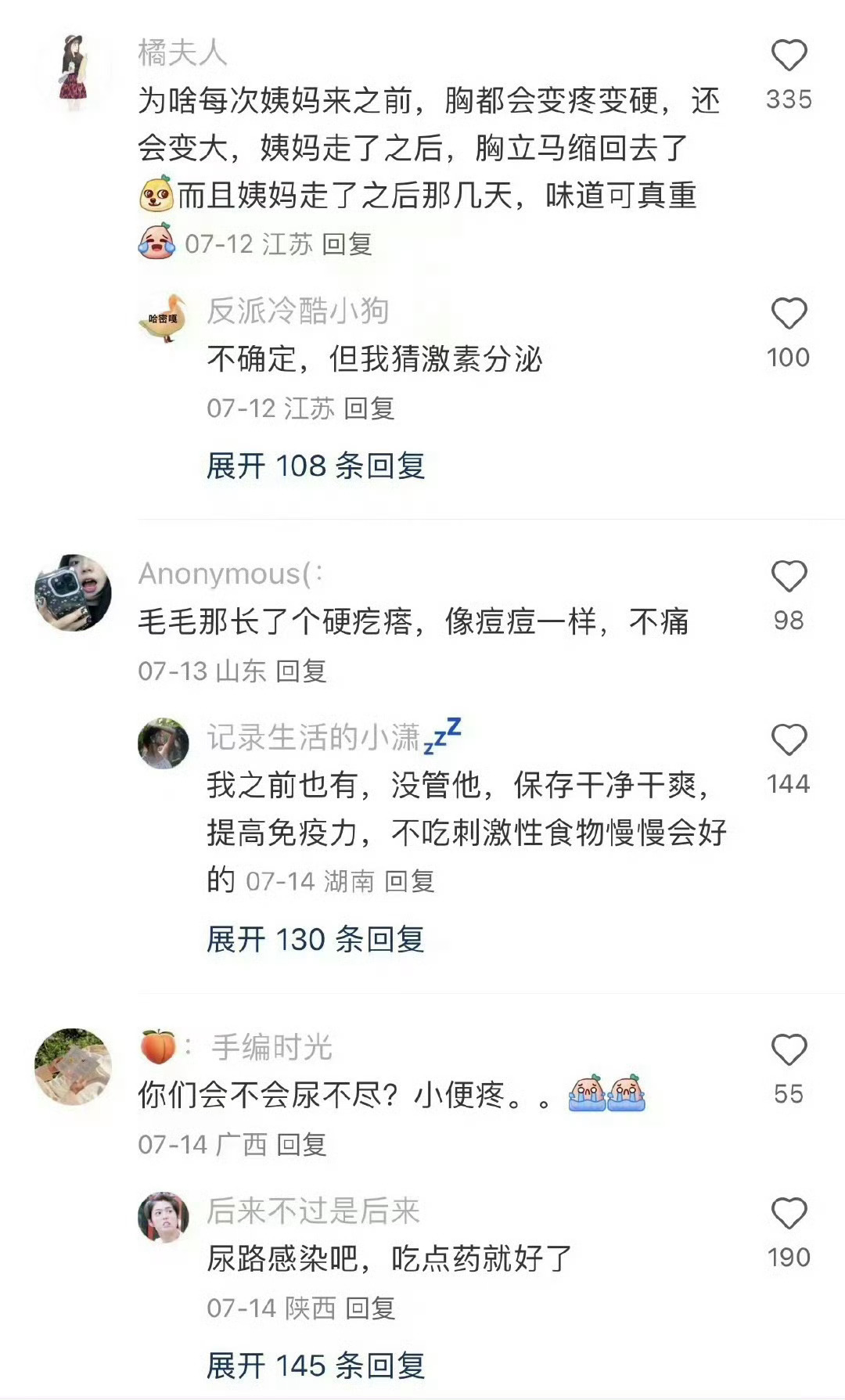Reply to 记录生活的小潇's comment from 湖南
The image size is (845, 1400).
point(409,882)
